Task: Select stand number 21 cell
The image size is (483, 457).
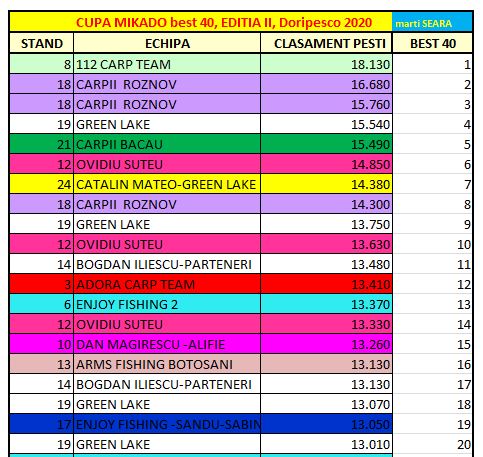Action: tap(42, 144)
